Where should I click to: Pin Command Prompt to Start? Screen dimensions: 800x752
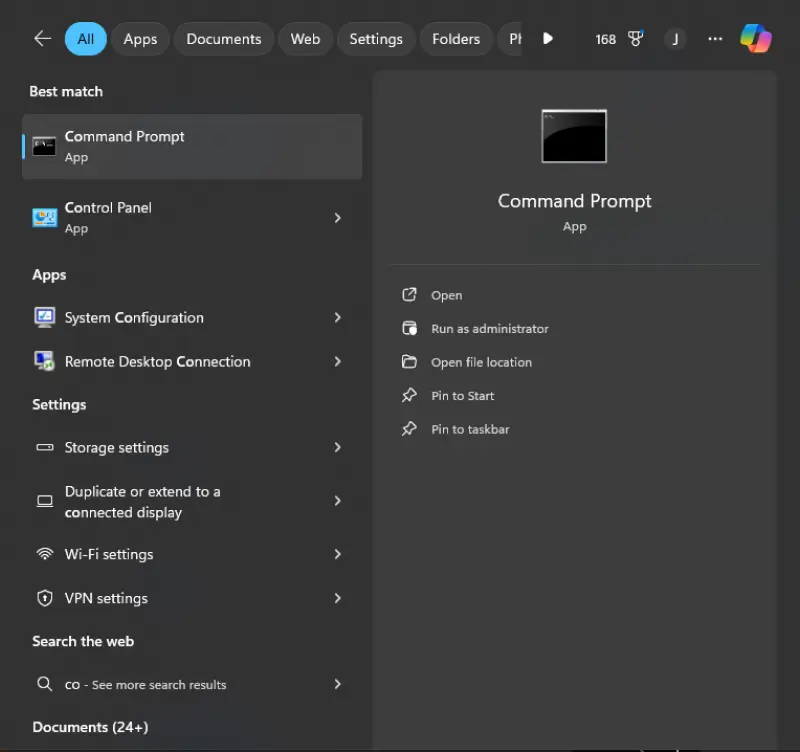[x=462, y=396]
